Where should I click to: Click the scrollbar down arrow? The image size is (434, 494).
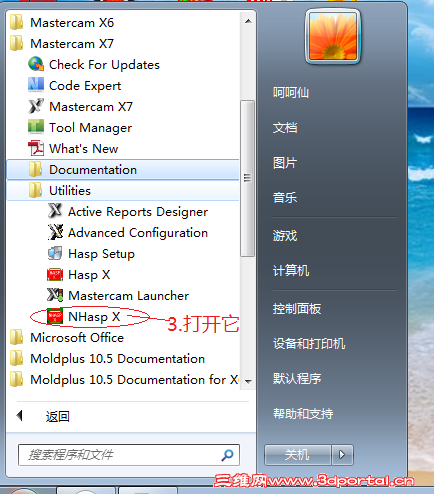pos(248,381)
